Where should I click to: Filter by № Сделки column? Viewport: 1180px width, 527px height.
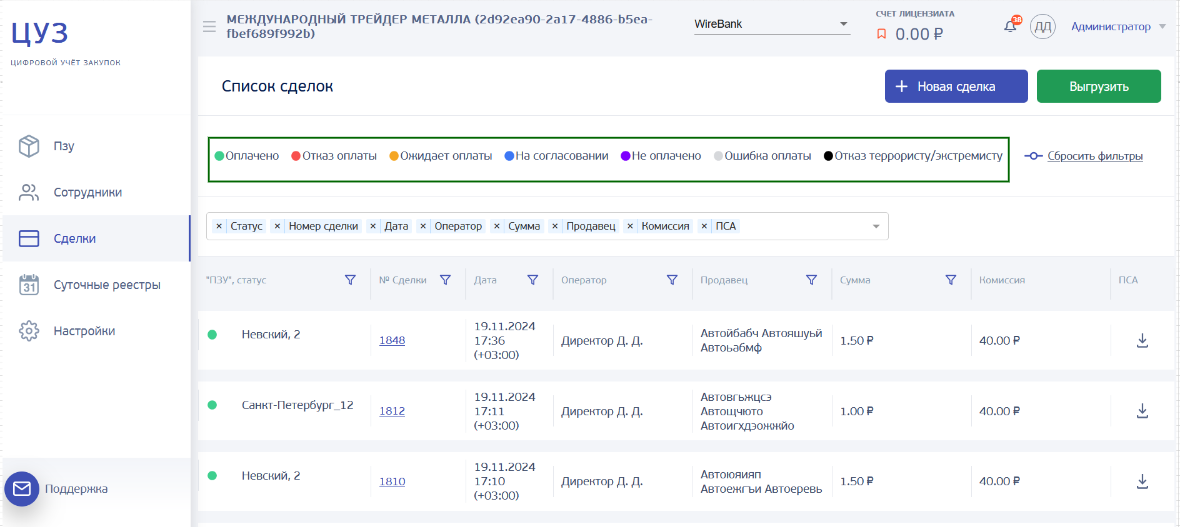tap(445, 280)
